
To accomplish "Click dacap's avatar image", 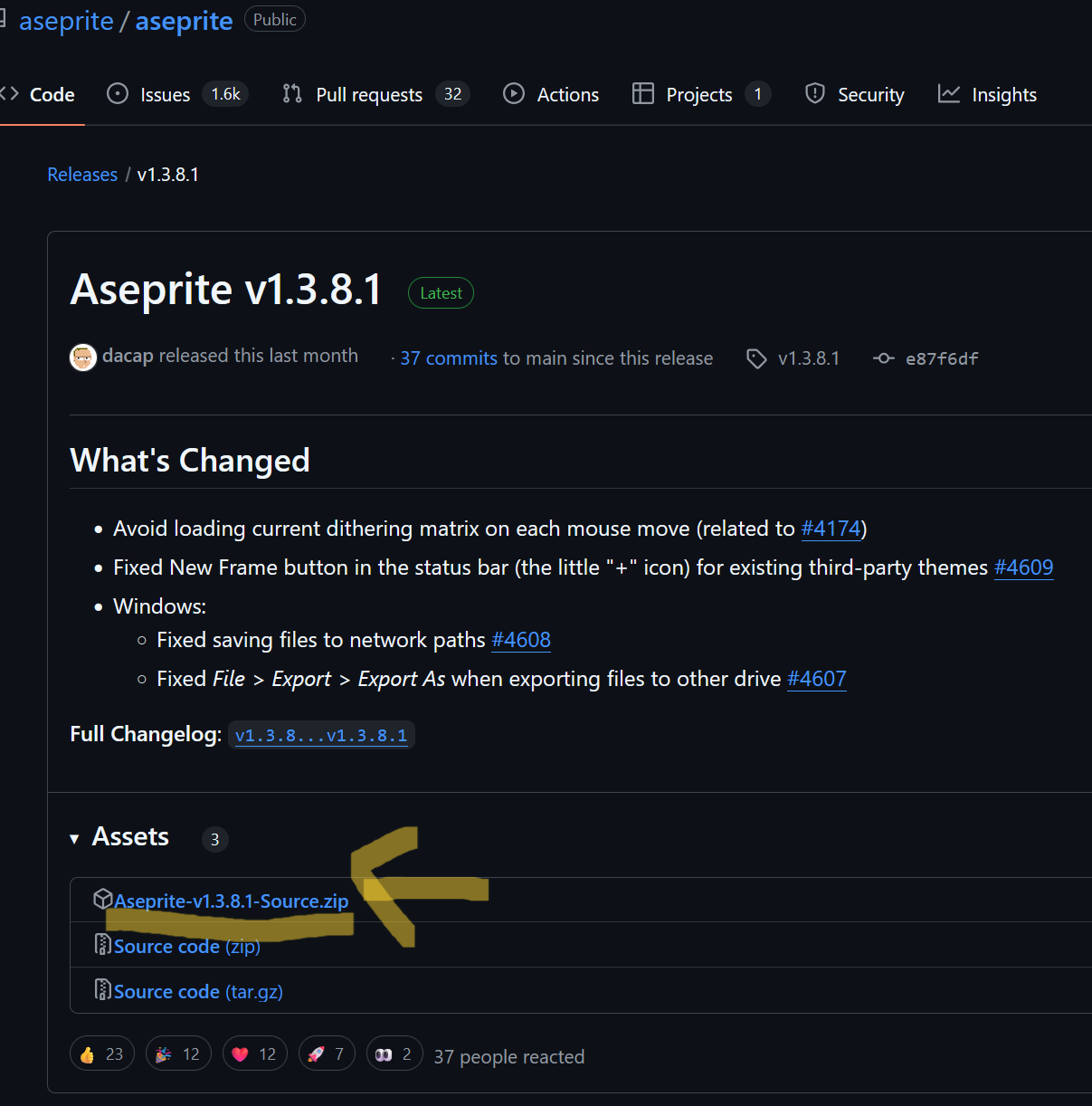I will [83, 358].
